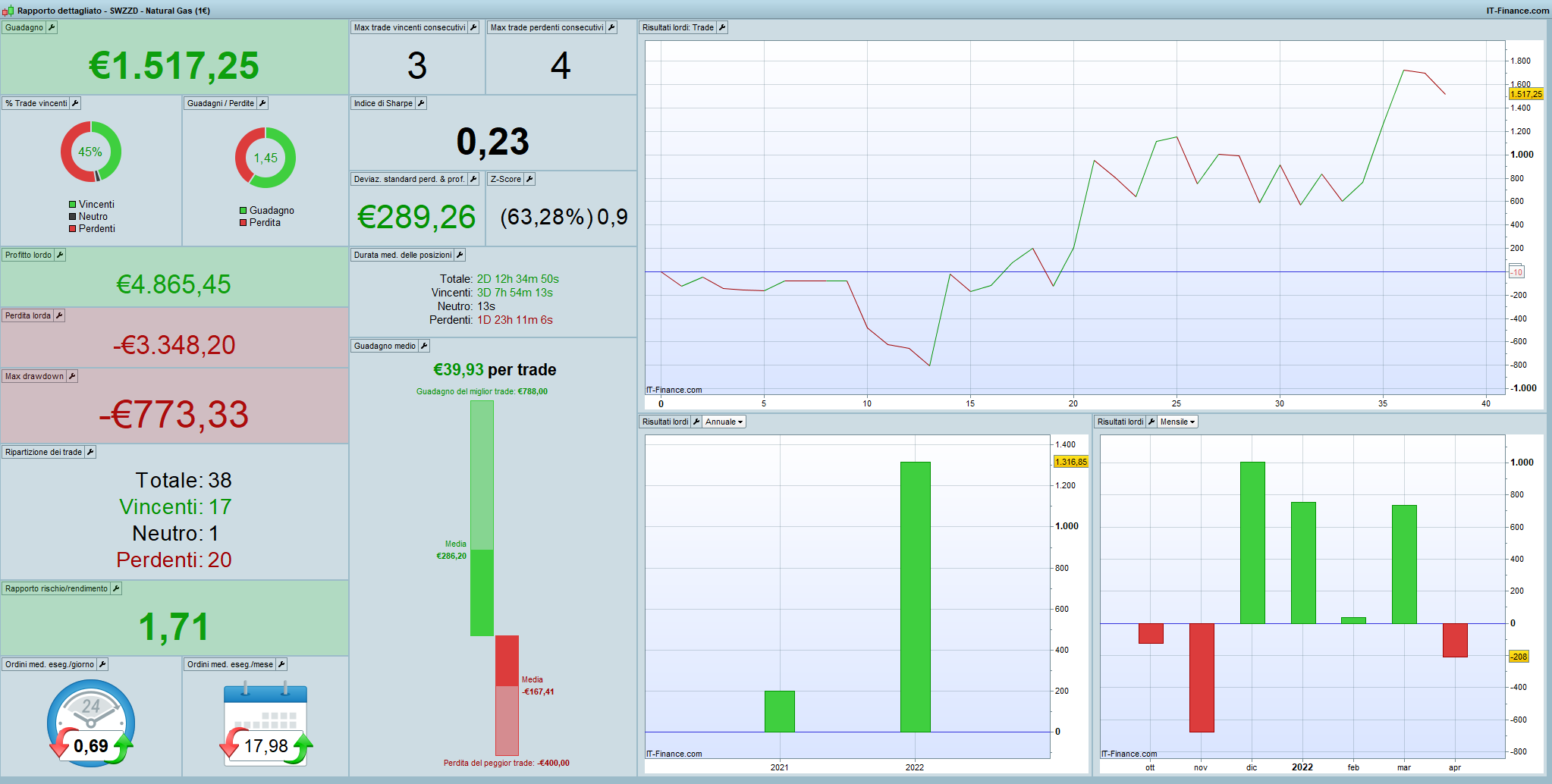Click the 1.316,85 yellow value marker
1552x784 pixels.
click(x=1071, y=462)
